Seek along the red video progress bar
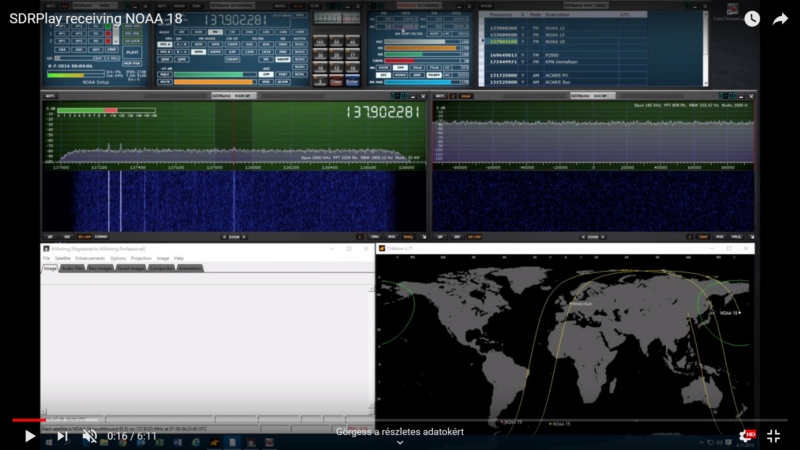The image size is (800, 450). pos(399,420)
